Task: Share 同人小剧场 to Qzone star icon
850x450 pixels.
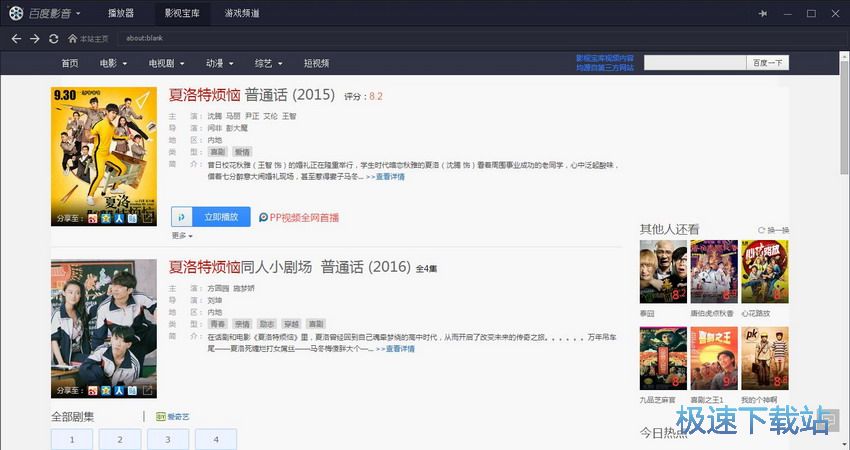Action: point(106,390)
